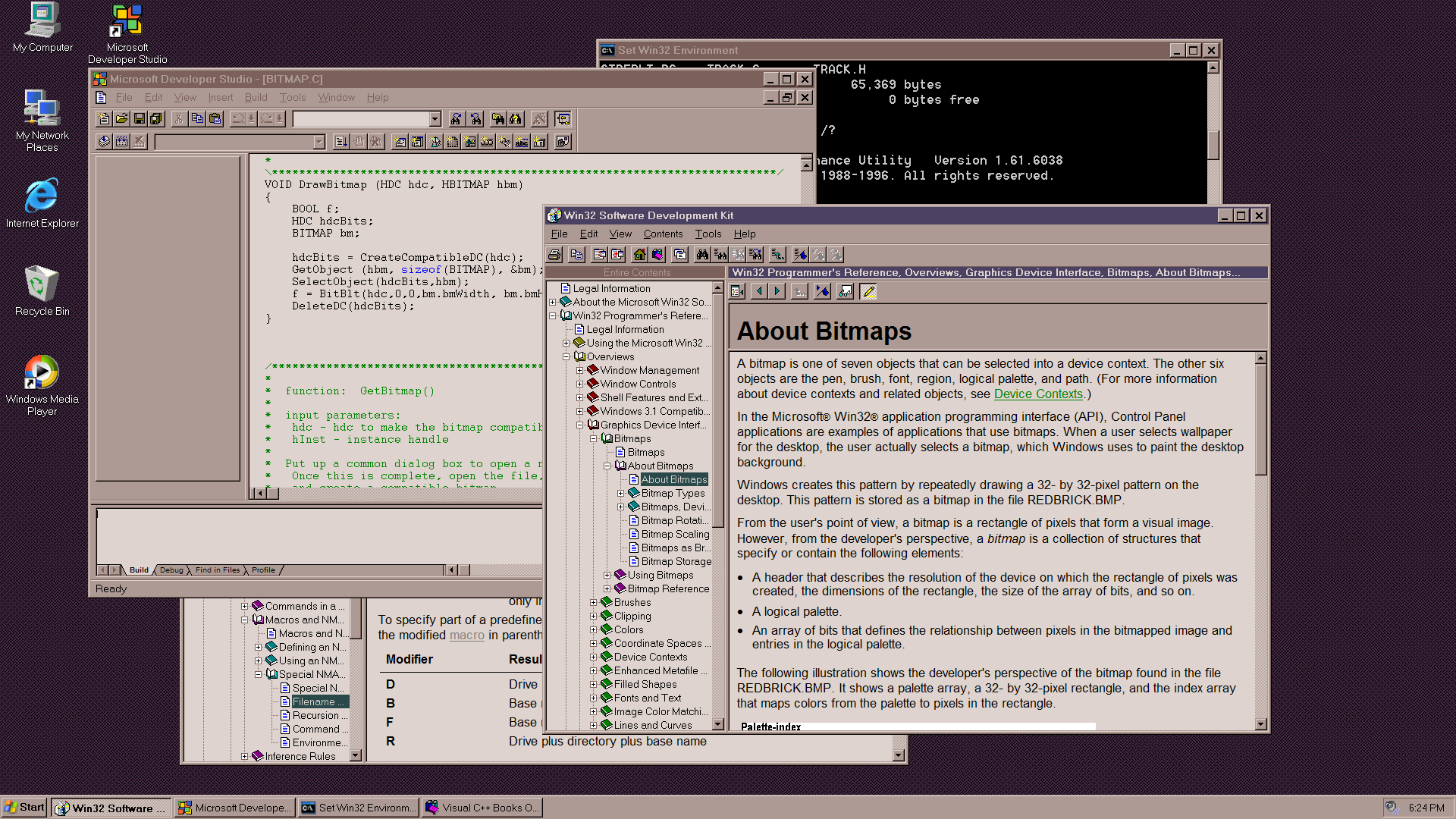Go to the previous topic with left arrow

pos(758,292)
